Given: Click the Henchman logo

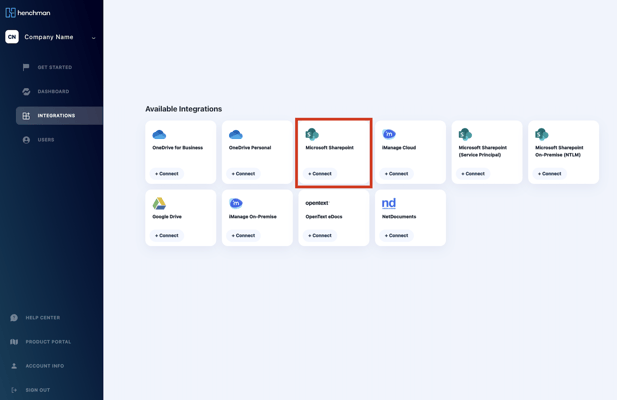Looking at the screenshot, I should (28, 13).
